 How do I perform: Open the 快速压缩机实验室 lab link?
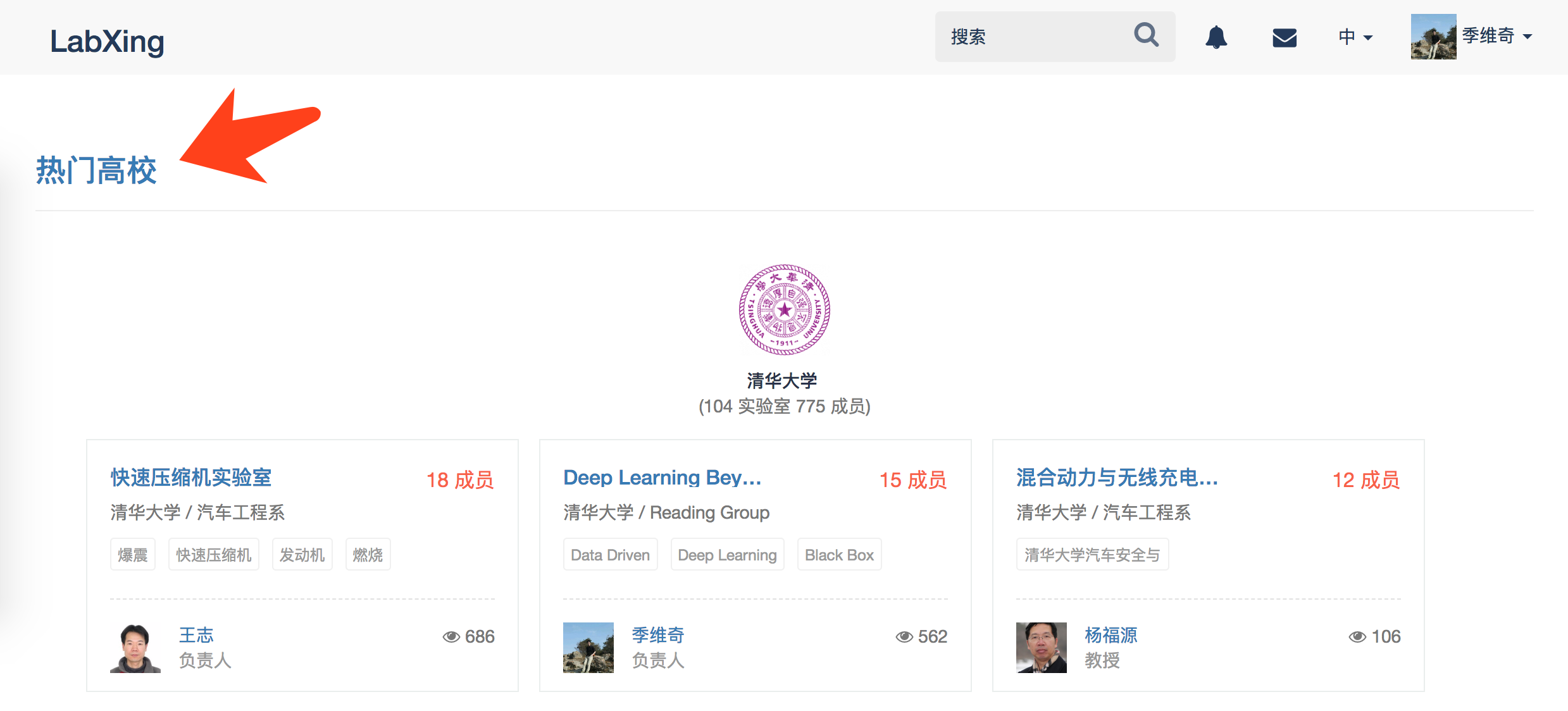[191, 478]
